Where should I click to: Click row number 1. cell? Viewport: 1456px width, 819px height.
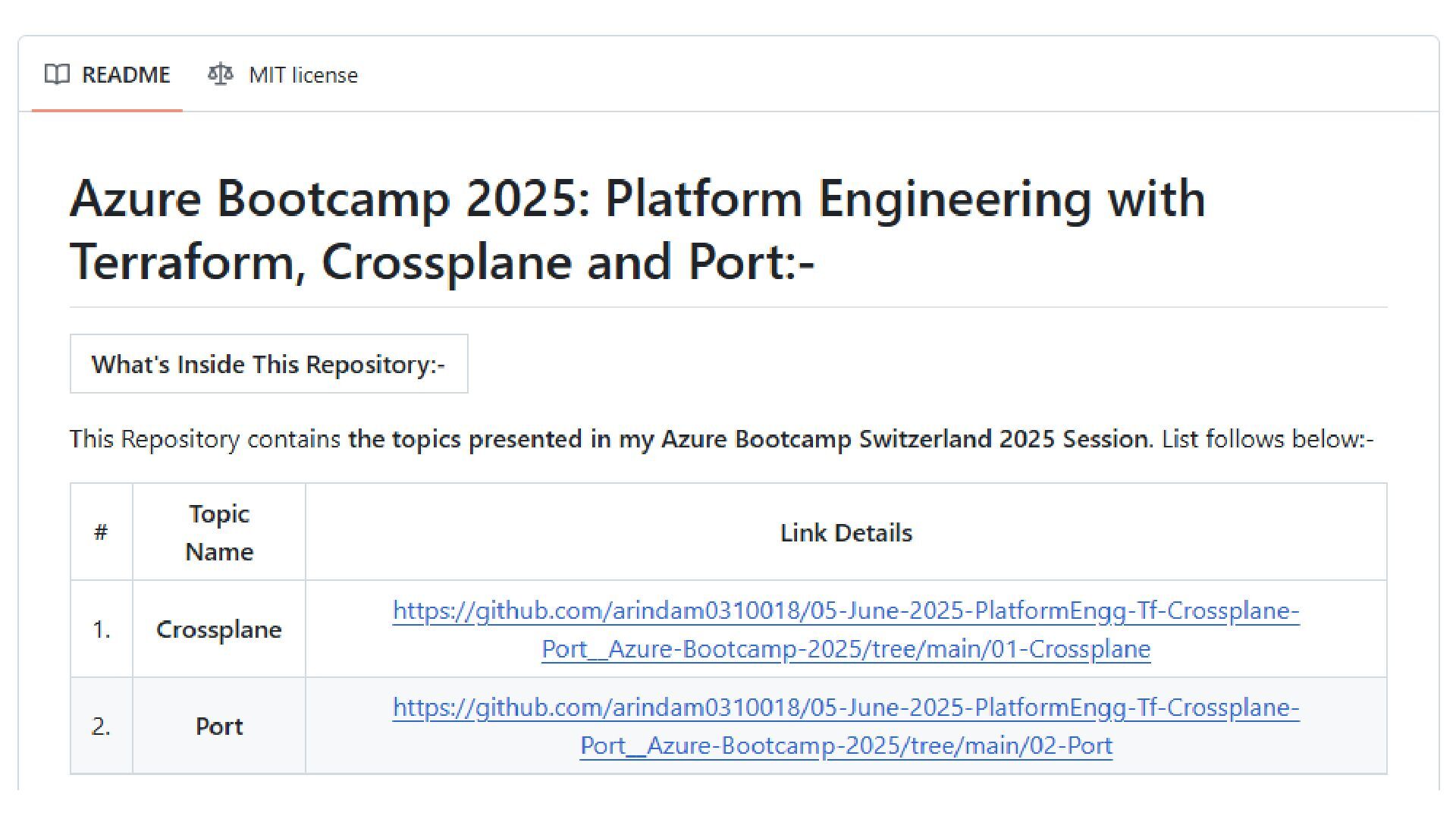tap(101, 629)
